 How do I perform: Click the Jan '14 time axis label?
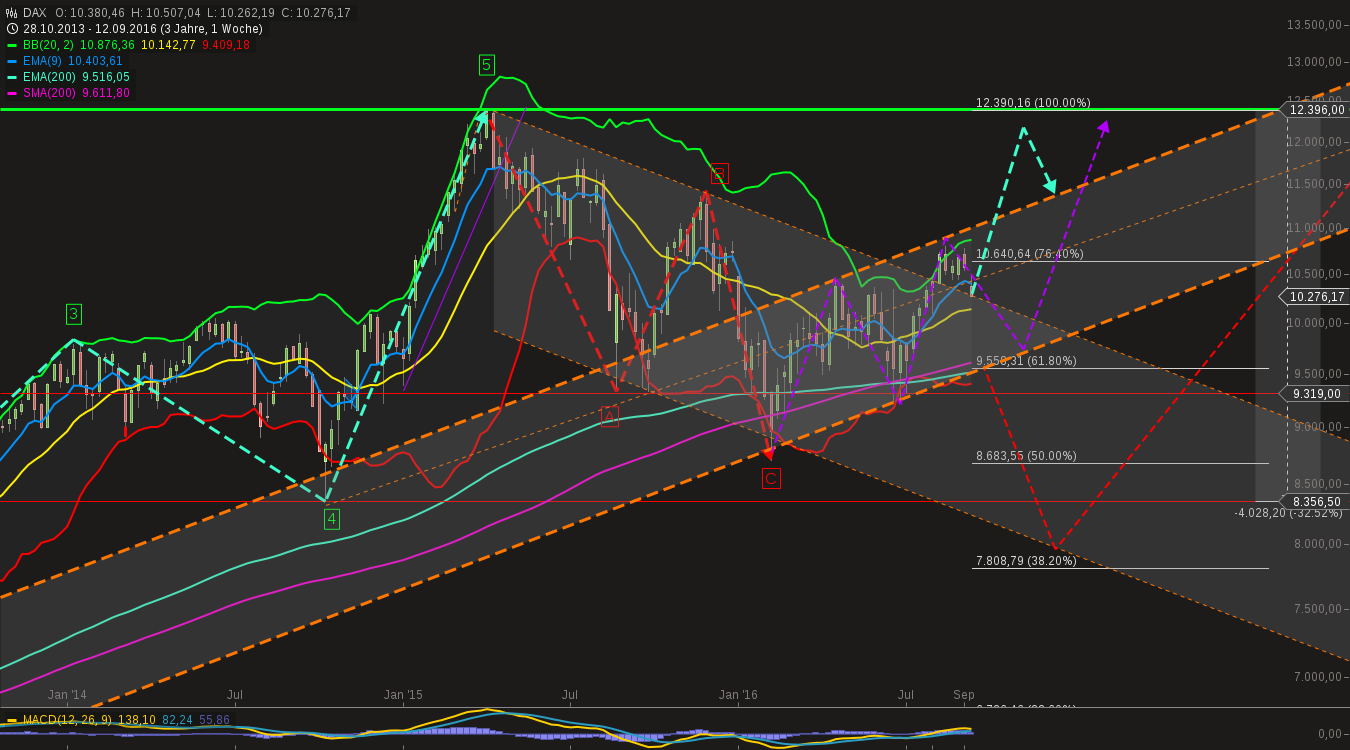click(67, 695)
